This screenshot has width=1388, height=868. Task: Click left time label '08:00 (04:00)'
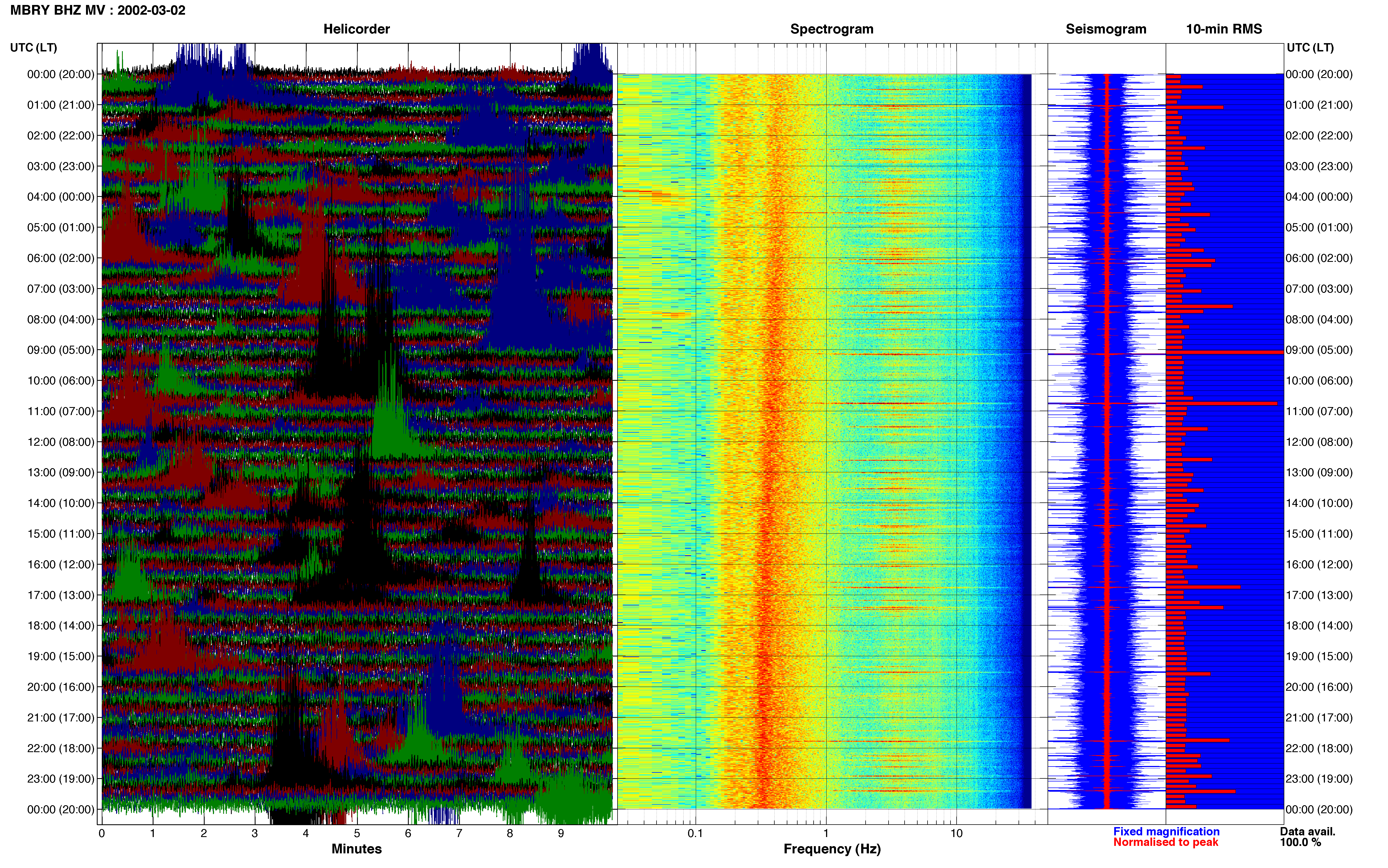61,319
